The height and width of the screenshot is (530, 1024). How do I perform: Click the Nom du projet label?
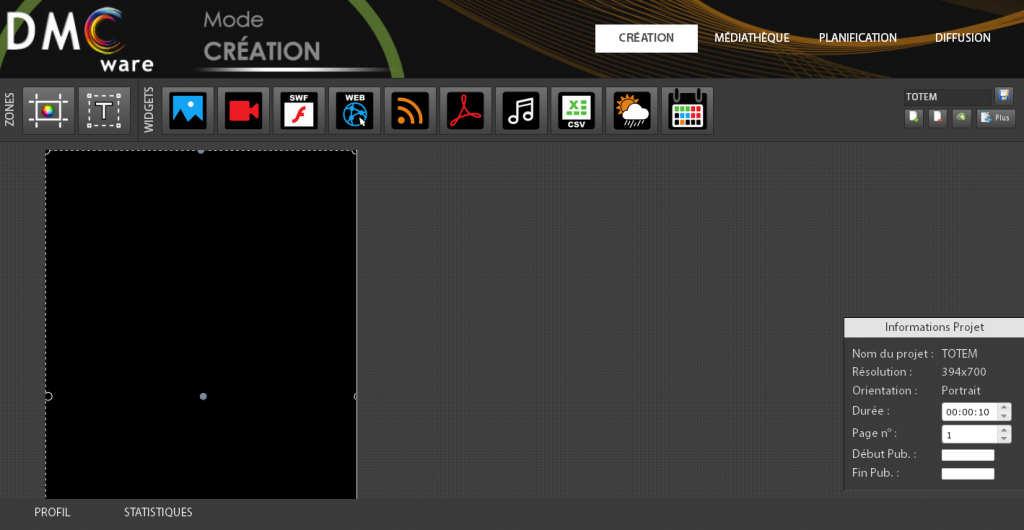point(893,354)
